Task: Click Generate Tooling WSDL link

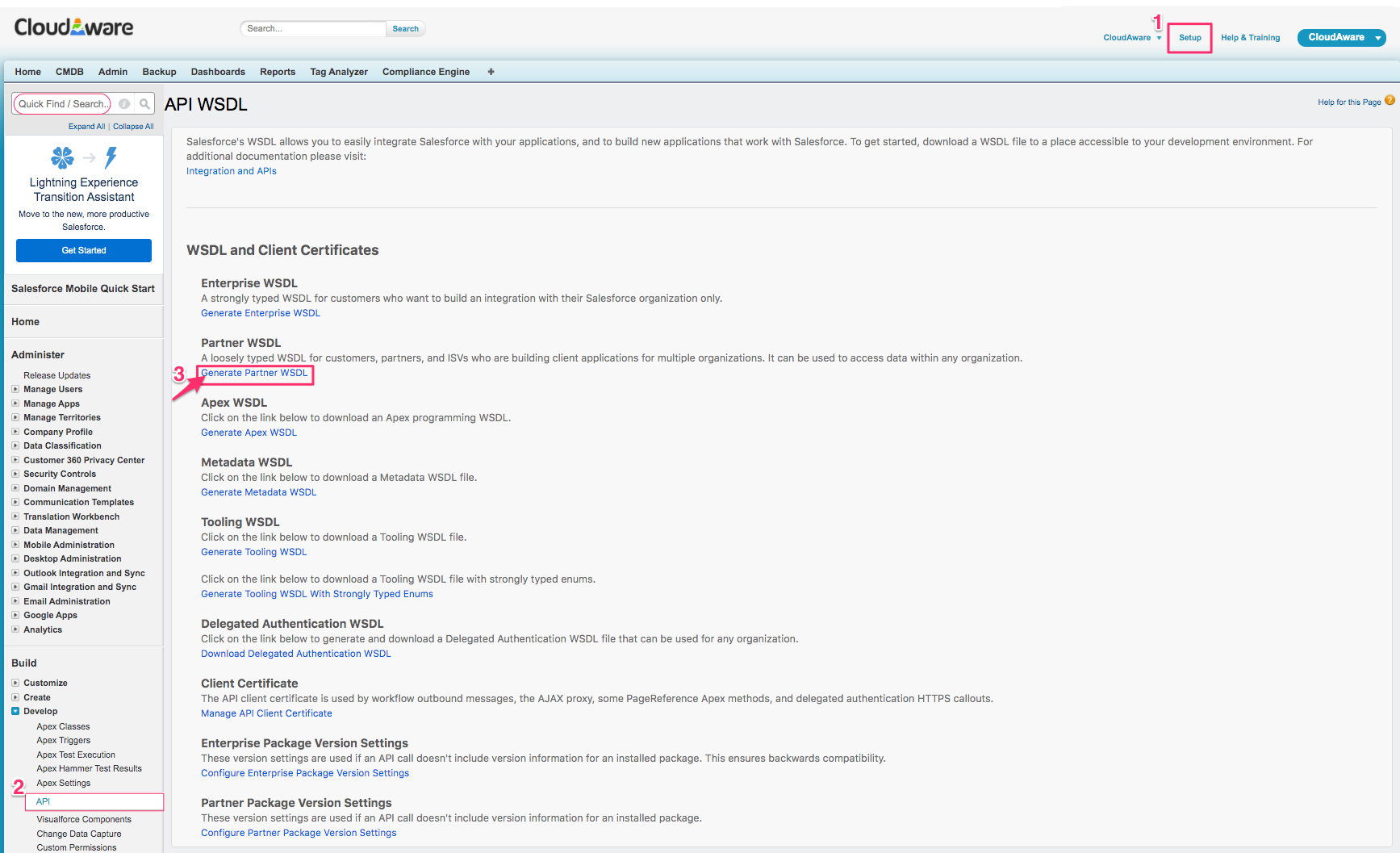Action: 253,552
